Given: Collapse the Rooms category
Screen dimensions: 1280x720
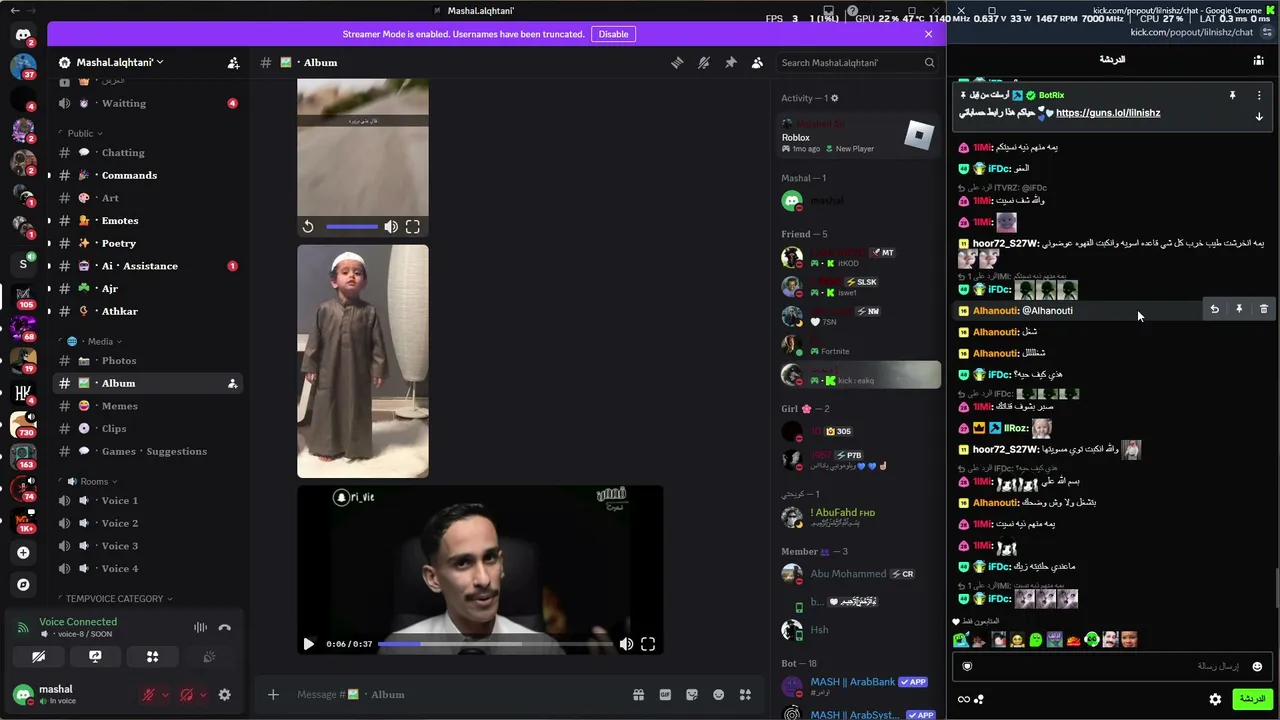Looking at the screenshot, I should point(91,481).
